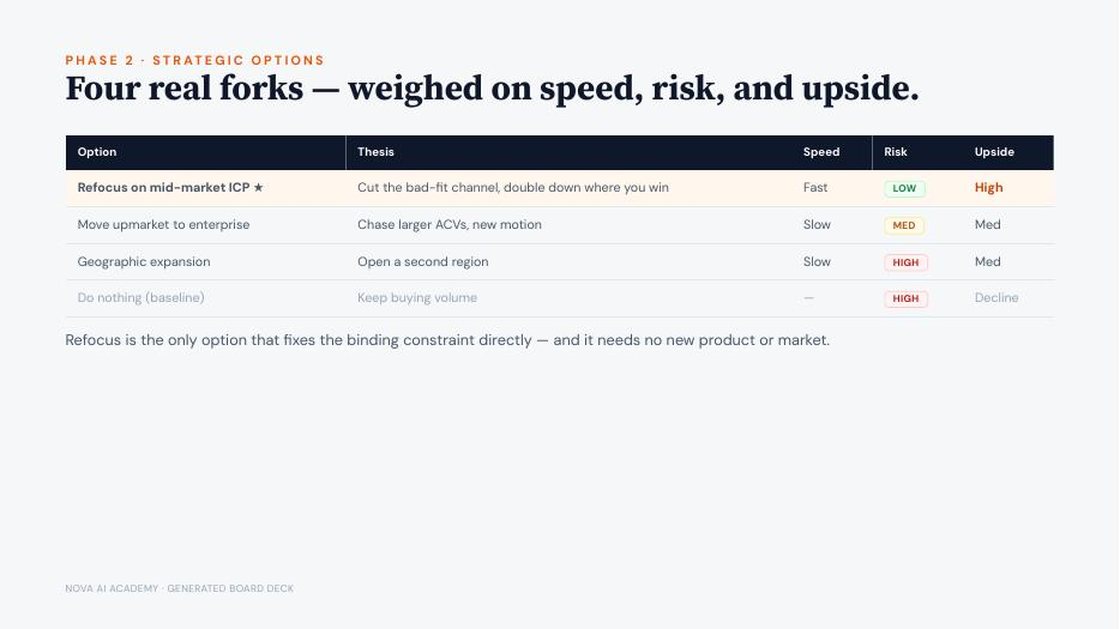Screen dimensions: 1120x629
Task: Click the Thesis column header
Action: click(376, 152)
